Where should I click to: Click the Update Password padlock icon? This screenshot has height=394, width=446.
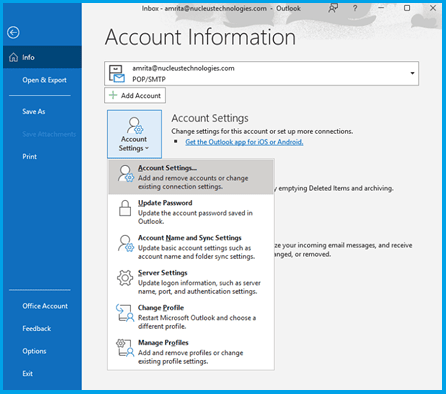(x=125, y=208)
